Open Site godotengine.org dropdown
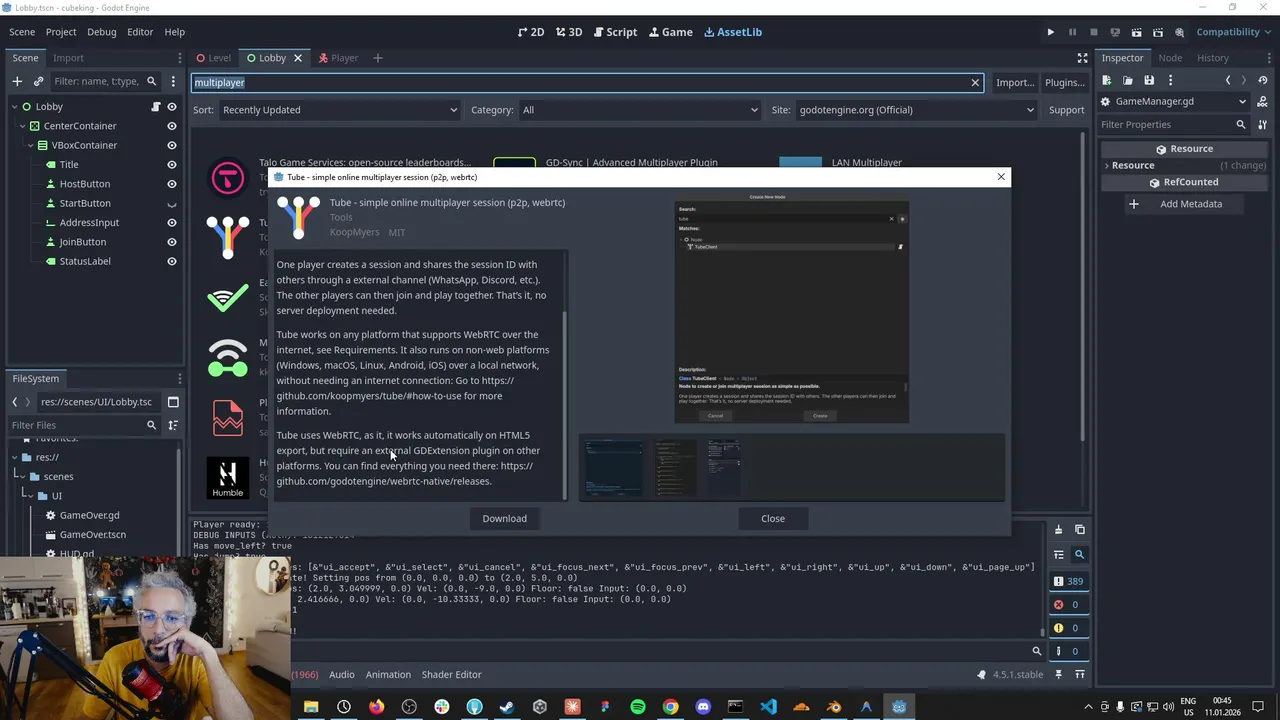The width and height of the screenshot is (1280, 720). [916, 110]
